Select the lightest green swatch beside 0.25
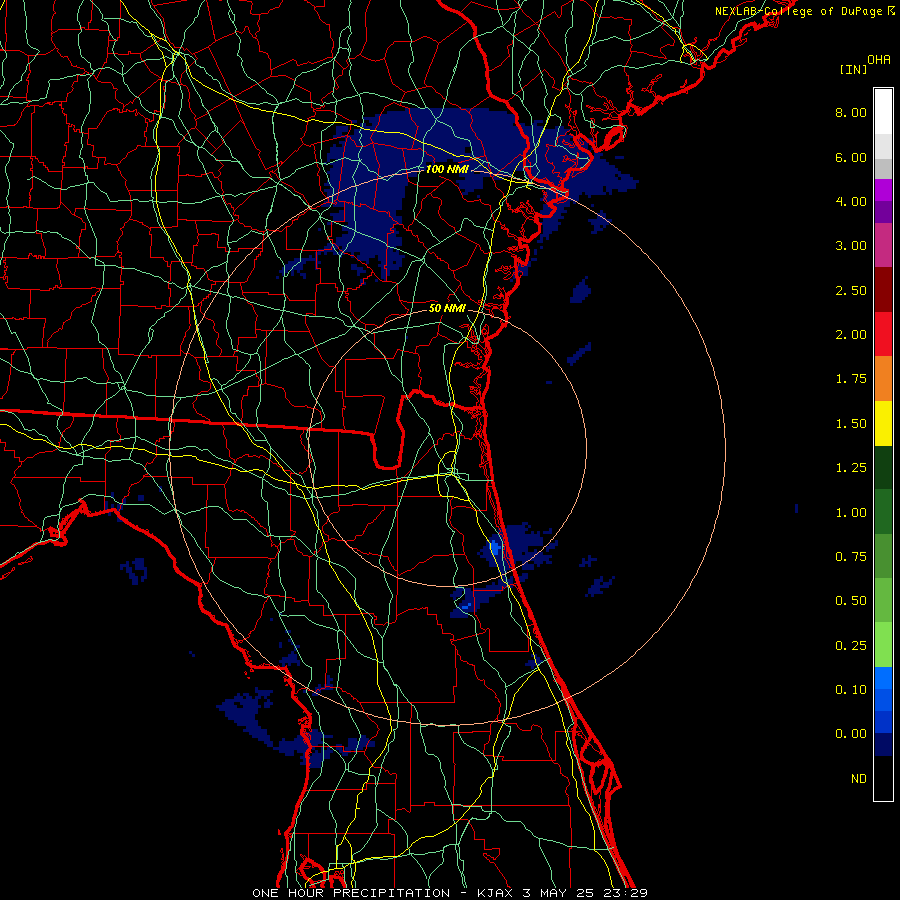 click(x=883, y=645)
